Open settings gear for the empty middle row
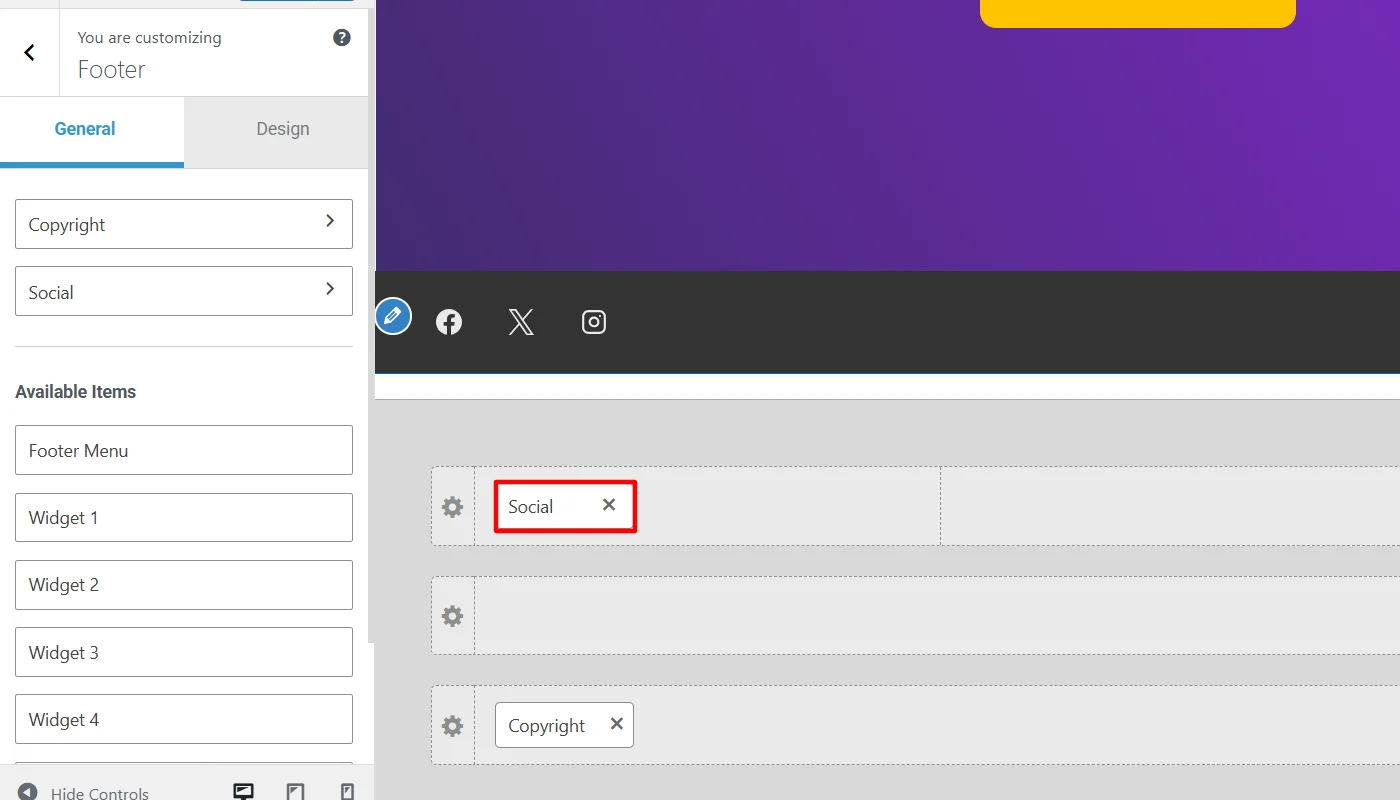This screenshot has width=1400, height=800. [x=453, y=616]
